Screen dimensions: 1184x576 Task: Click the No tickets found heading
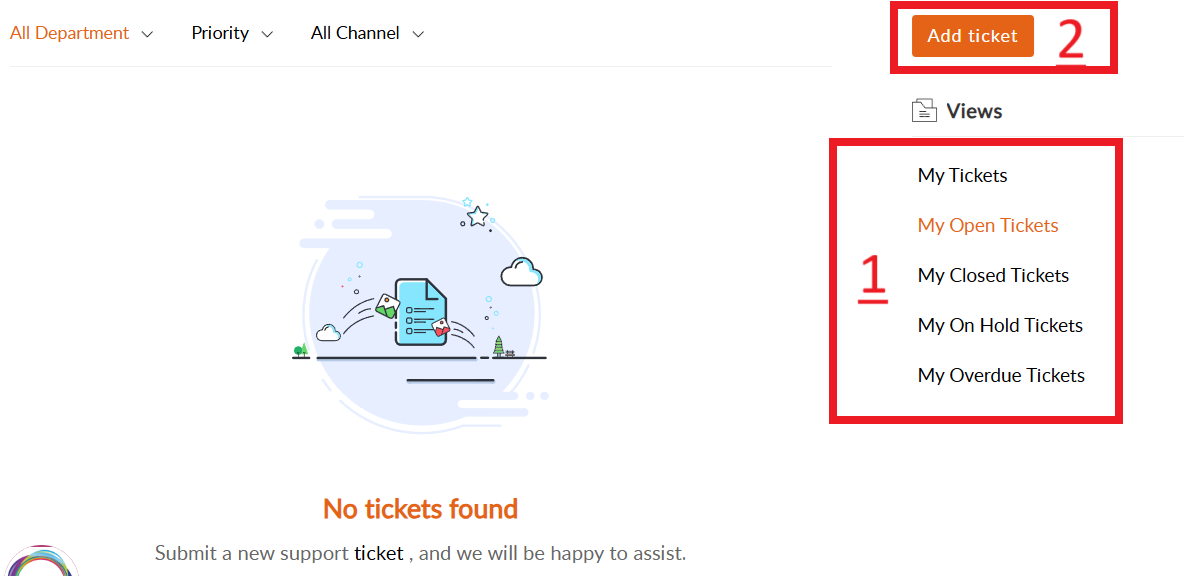click(x=420, y=509)
